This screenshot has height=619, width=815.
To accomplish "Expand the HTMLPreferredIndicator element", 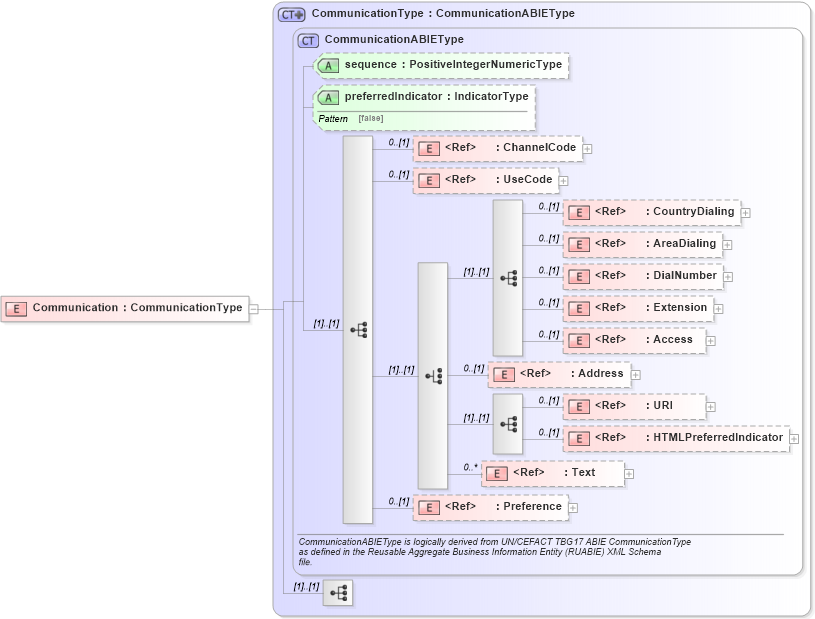I will tap(793, 438).
